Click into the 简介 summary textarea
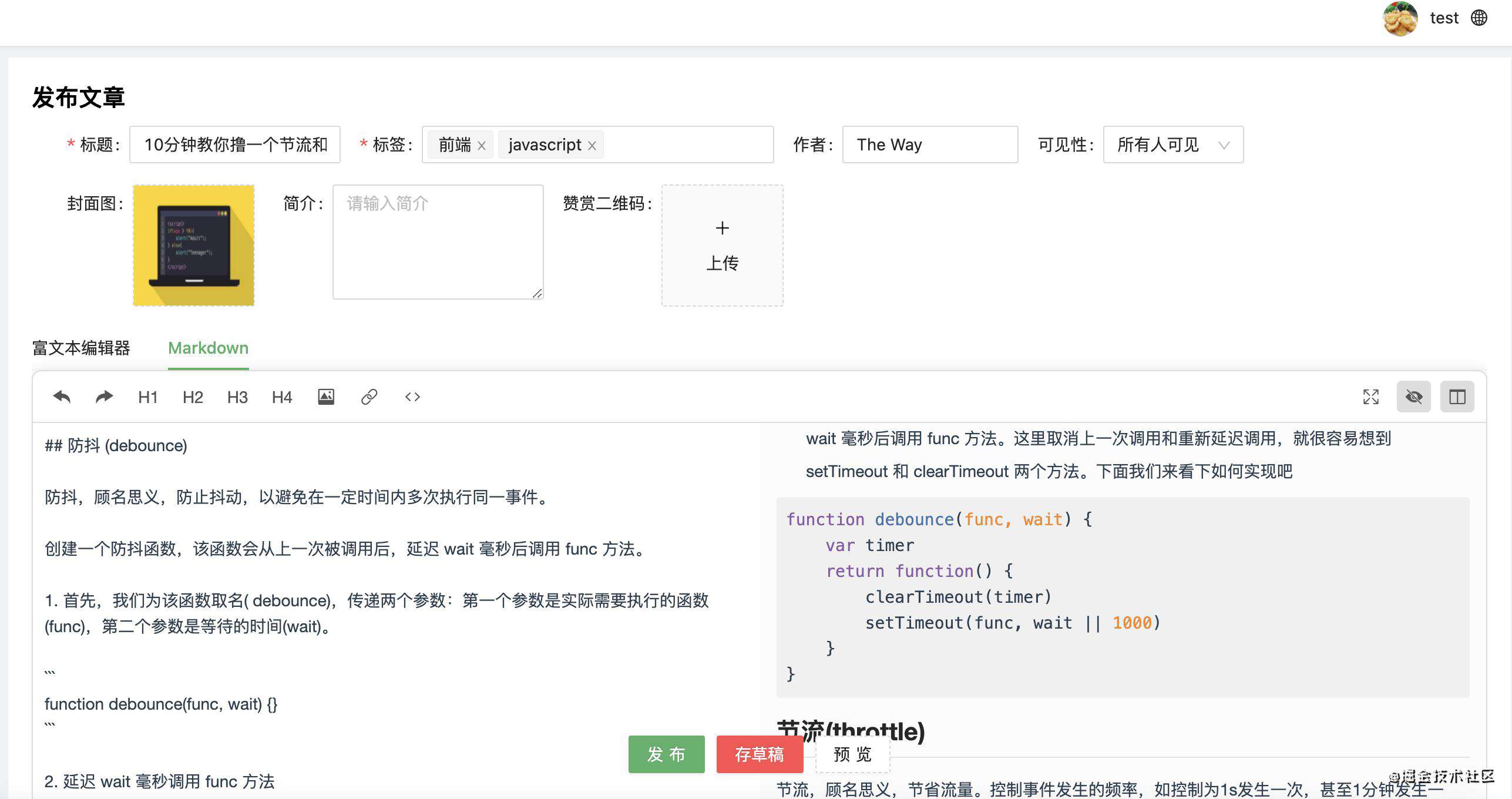 coord(438,242)
